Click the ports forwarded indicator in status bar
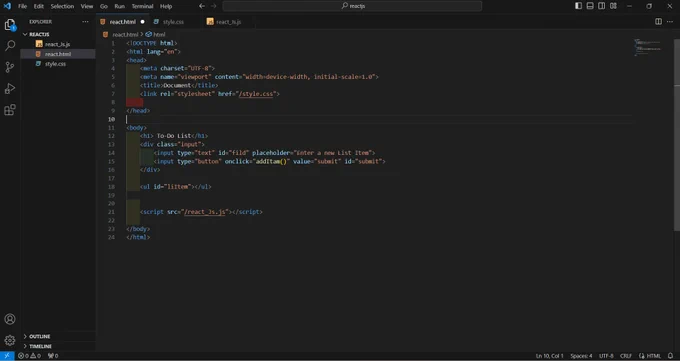680x361 pixels. coord(53,356)
